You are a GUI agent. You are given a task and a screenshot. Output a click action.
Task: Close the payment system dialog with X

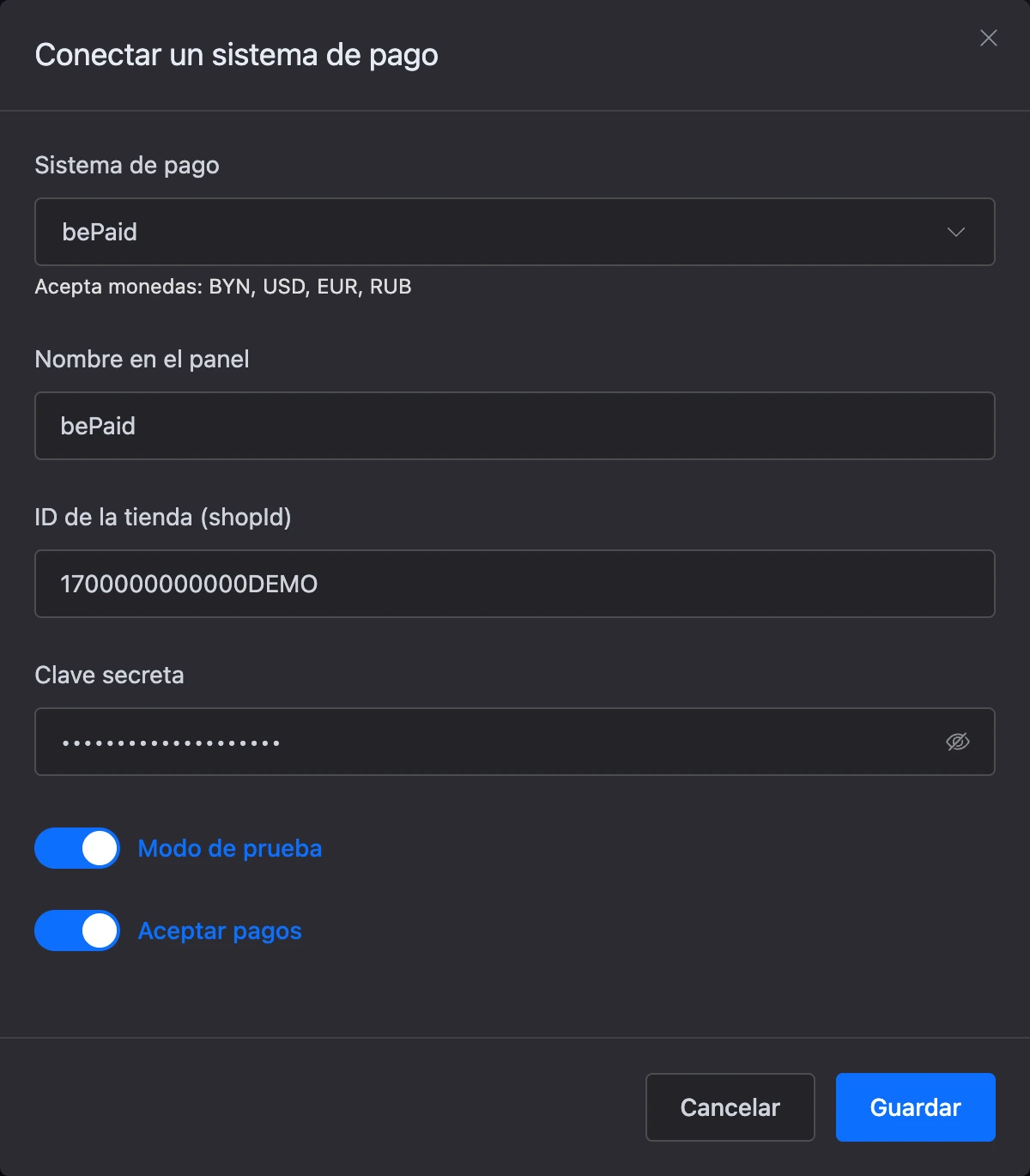coord(989,38)
